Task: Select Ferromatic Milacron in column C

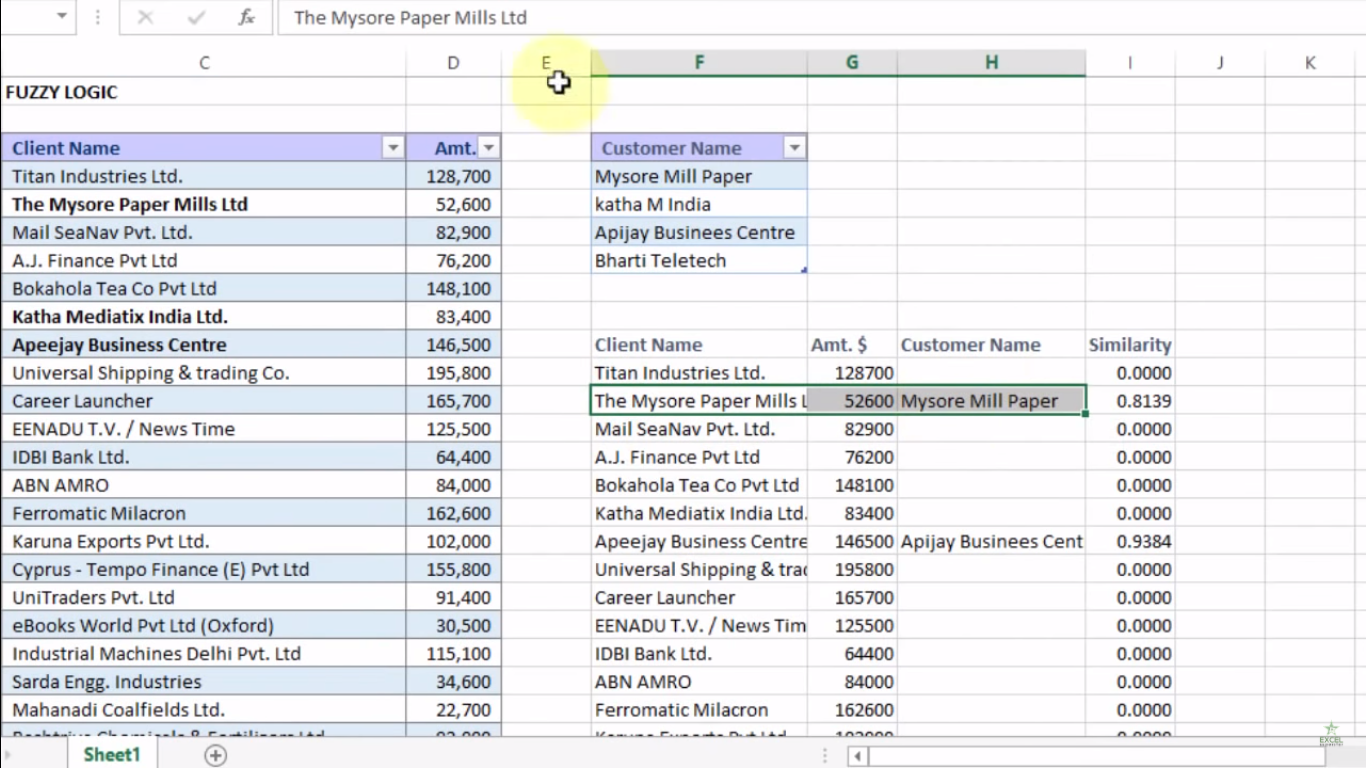Action: [x=204, y=513]
